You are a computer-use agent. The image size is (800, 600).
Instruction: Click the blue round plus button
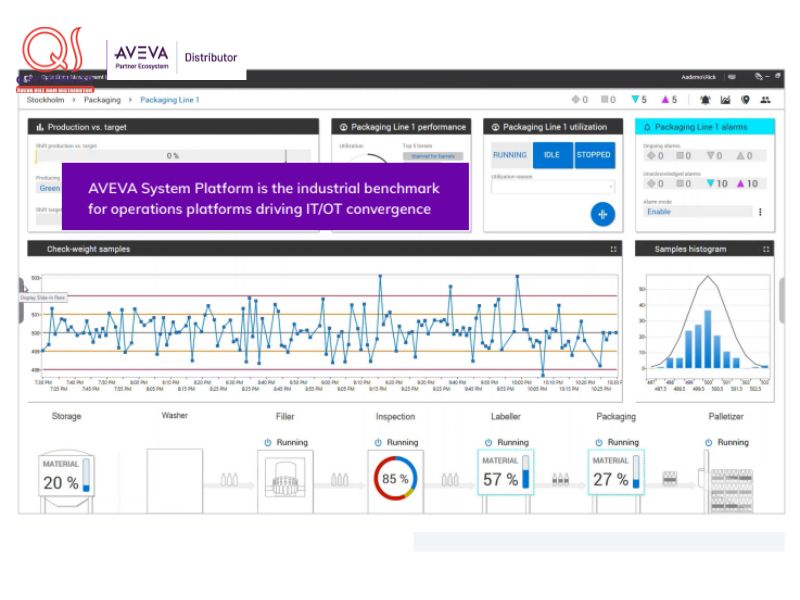click(x=602, y=213)
